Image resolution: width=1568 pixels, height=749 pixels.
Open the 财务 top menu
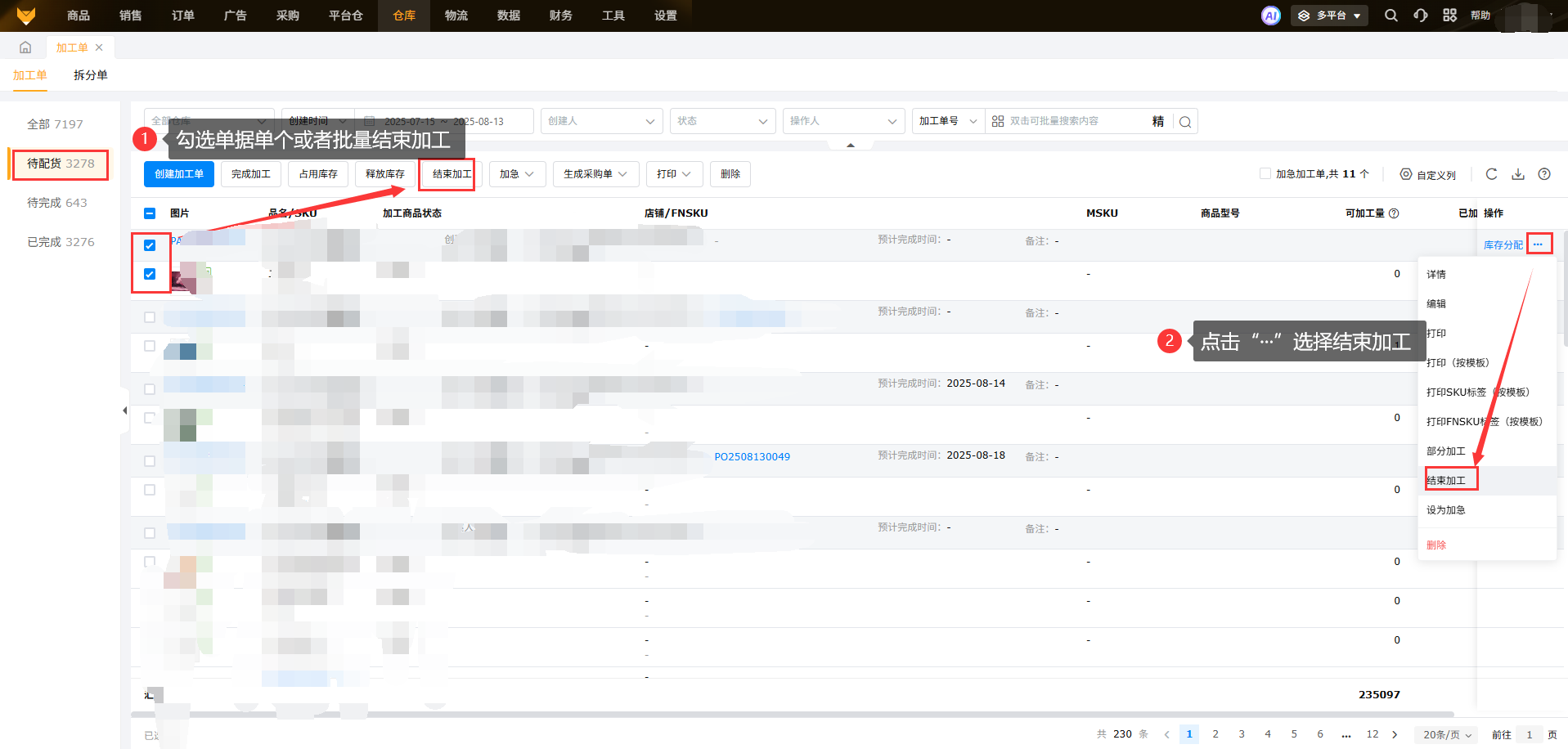pos(561,16)
